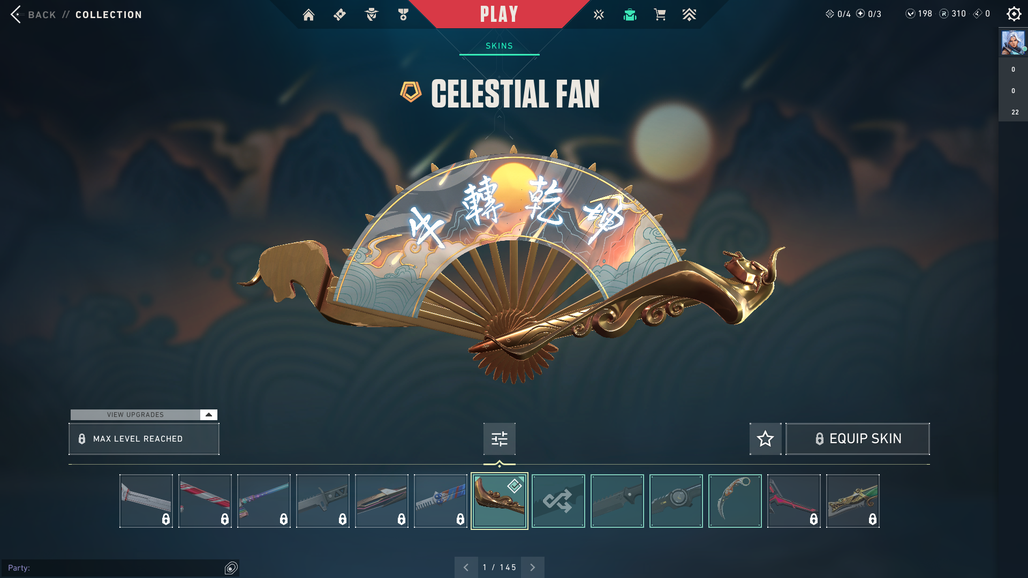Open the Agents icon in navigation

tap(371, 14)
